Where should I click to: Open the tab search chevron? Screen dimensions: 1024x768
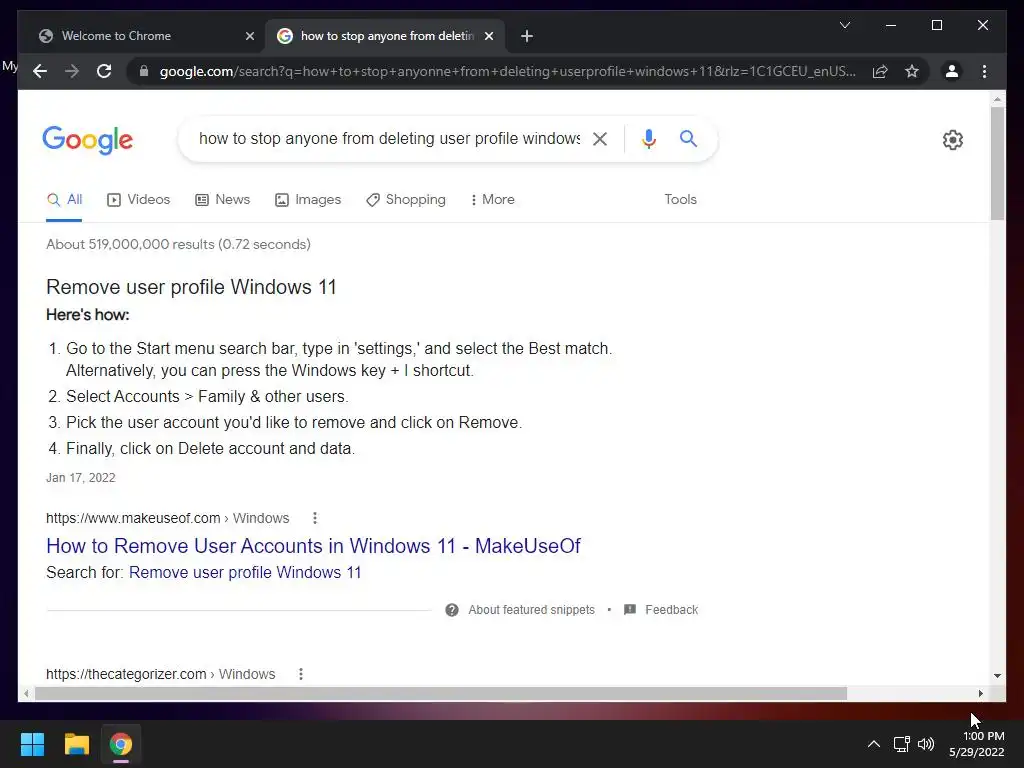click(x=844, y=25)
